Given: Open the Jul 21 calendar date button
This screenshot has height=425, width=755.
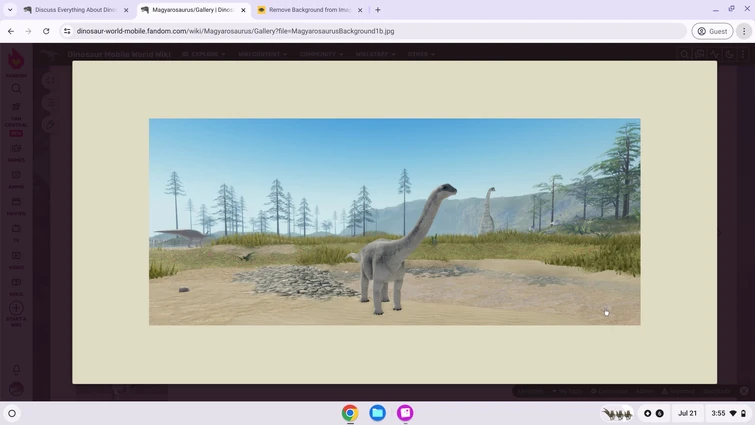Looking at the screenshot, I should coord(687,413).
